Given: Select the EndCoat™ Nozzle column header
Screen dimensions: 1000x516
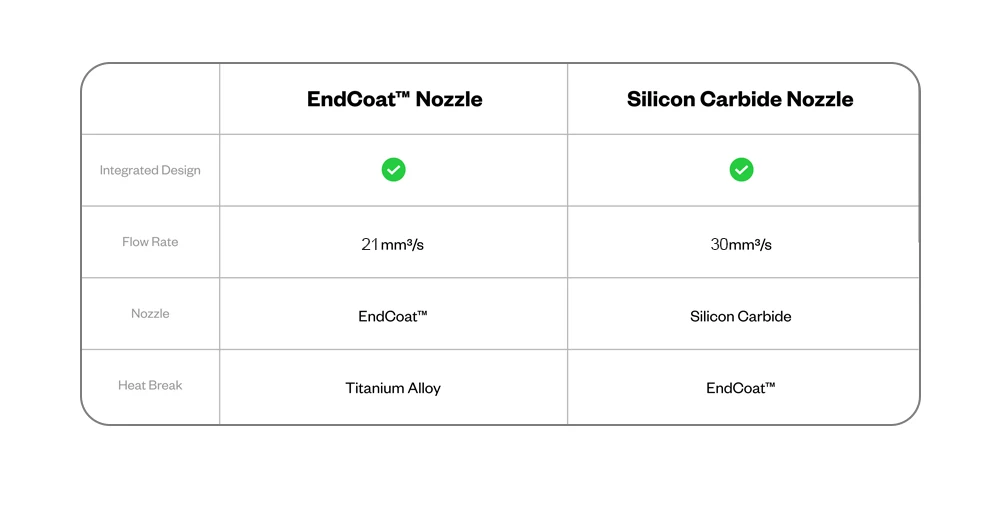Looking at the screenshot, I should tap(394, 99).
